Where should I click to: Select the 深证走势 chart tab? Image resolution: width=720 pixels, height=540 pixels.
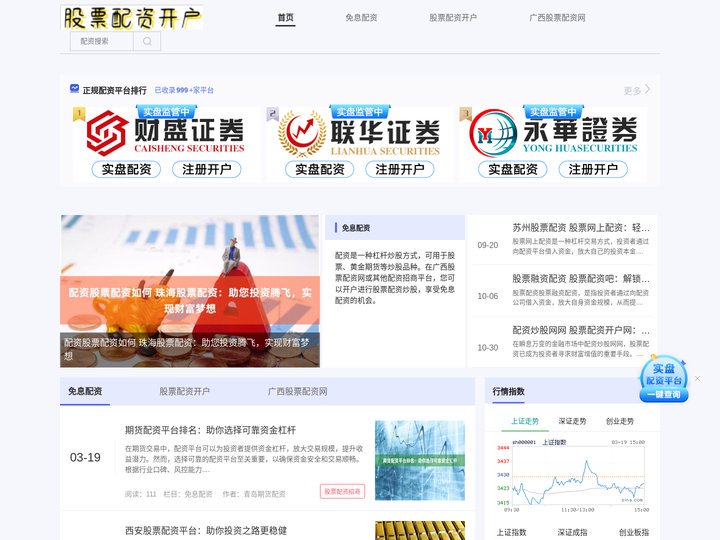point(572,421)
